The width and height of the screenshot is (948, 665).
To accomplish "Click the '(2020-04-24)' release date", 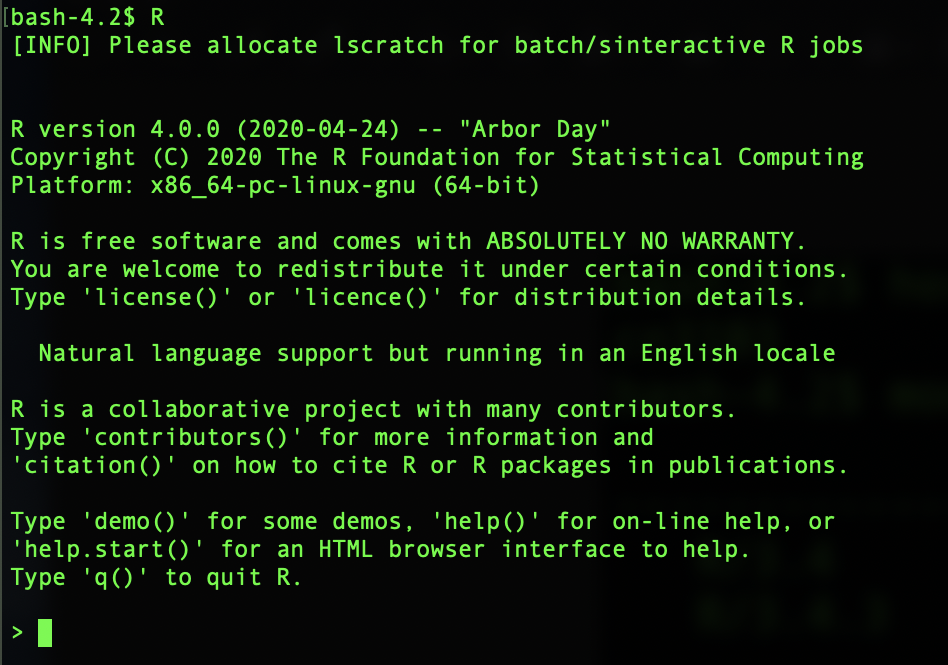I will 318,129.
